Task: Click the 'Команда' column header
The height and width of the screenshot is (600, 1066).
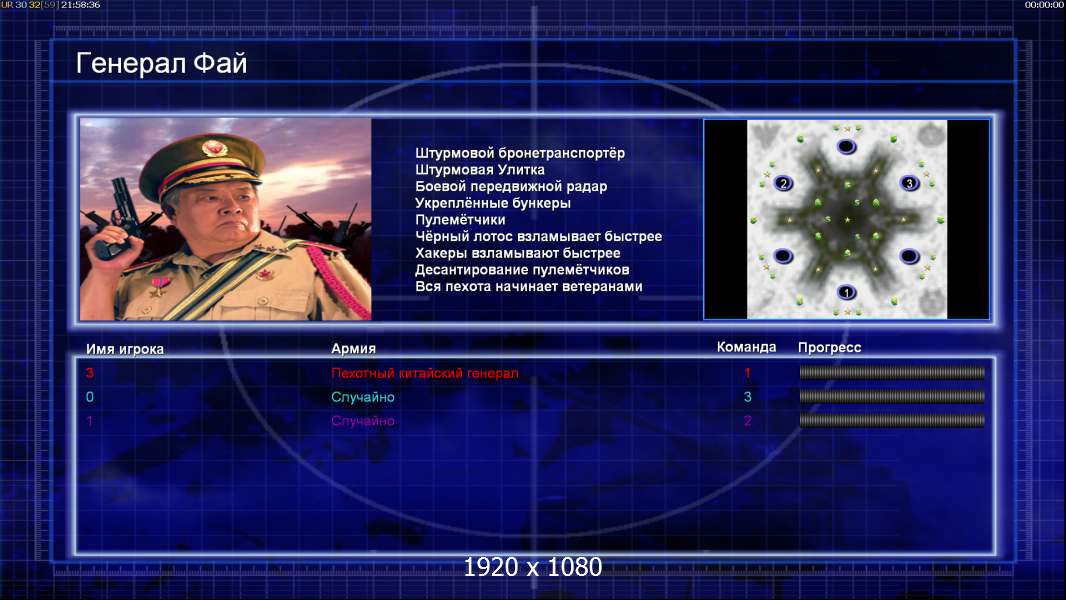Action: [x=746, y=347]
